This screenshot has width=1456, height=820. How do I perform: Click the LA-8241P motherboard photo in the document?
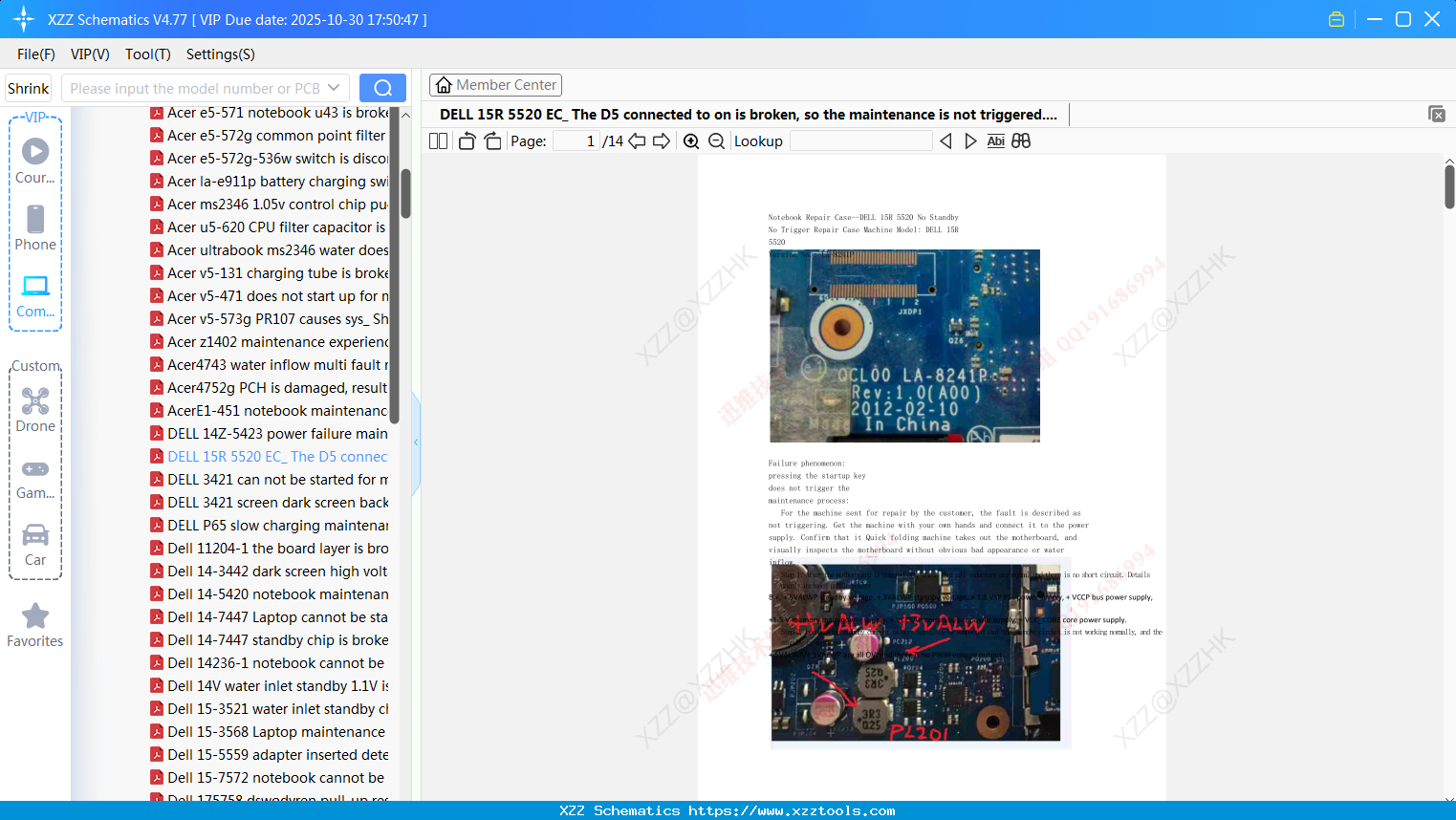click(904, 346)
